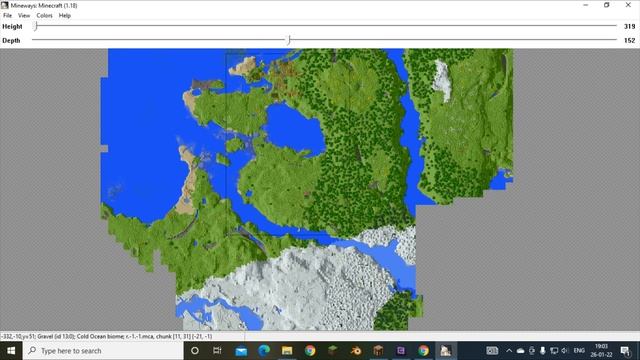Open the brown block icon on taskbar
This screenshot has width=640, height=360.
pyautogui.click(x=378, y=351)
